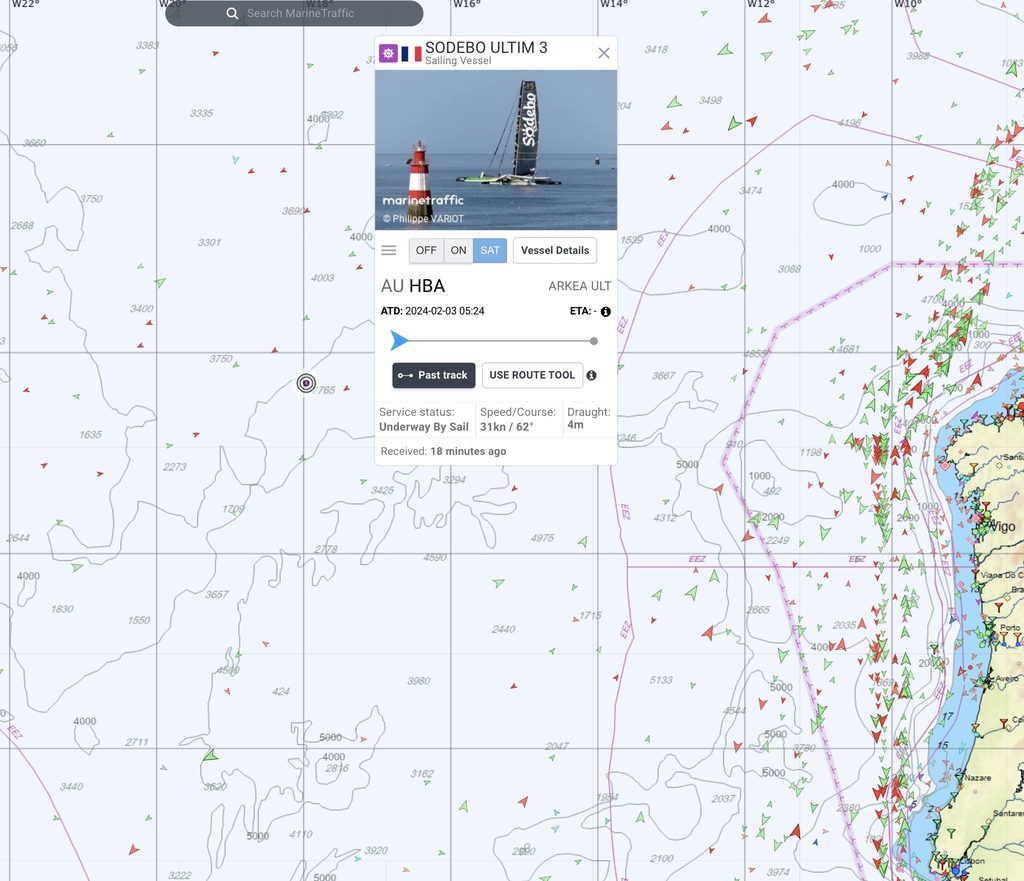Click the info icon beside USE ROUTE TOOL

(x=592, y=376)
